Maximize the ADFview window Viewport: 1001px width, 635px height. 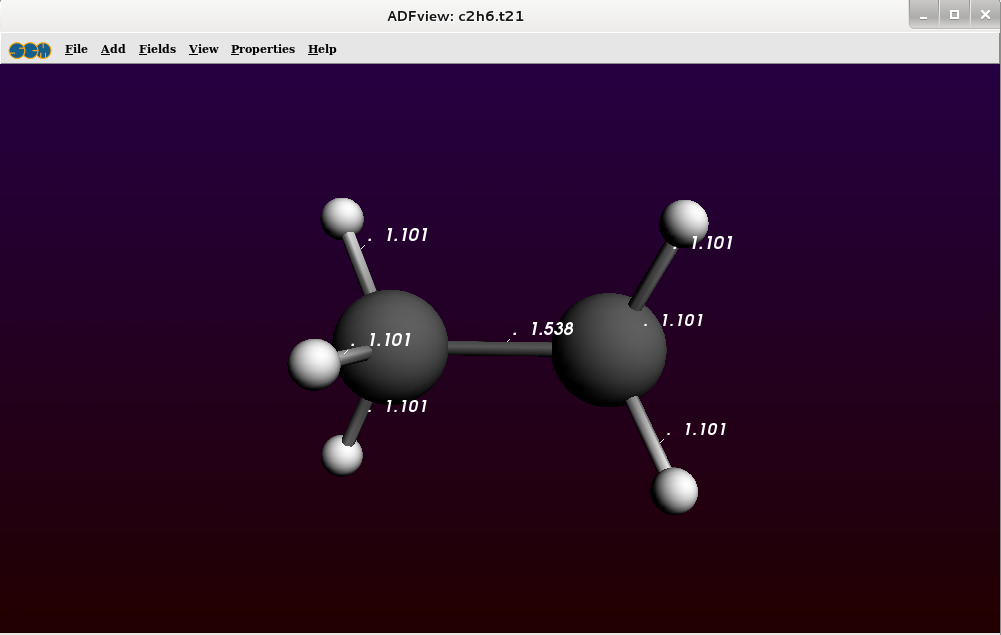click(954, 15)
